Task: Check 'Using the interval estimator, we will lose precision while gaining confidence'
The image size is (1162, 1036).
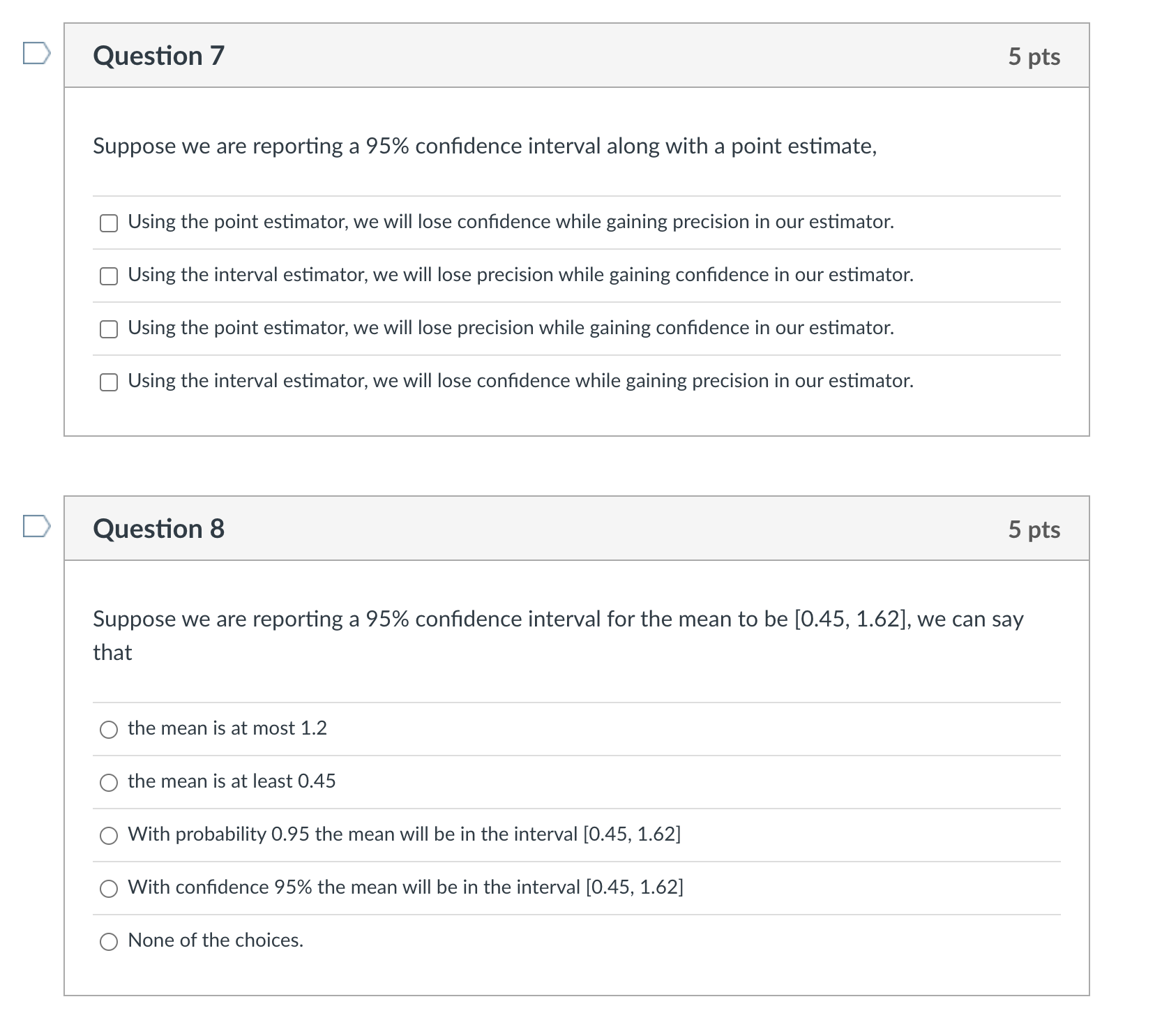Action: tap(109, 276)
